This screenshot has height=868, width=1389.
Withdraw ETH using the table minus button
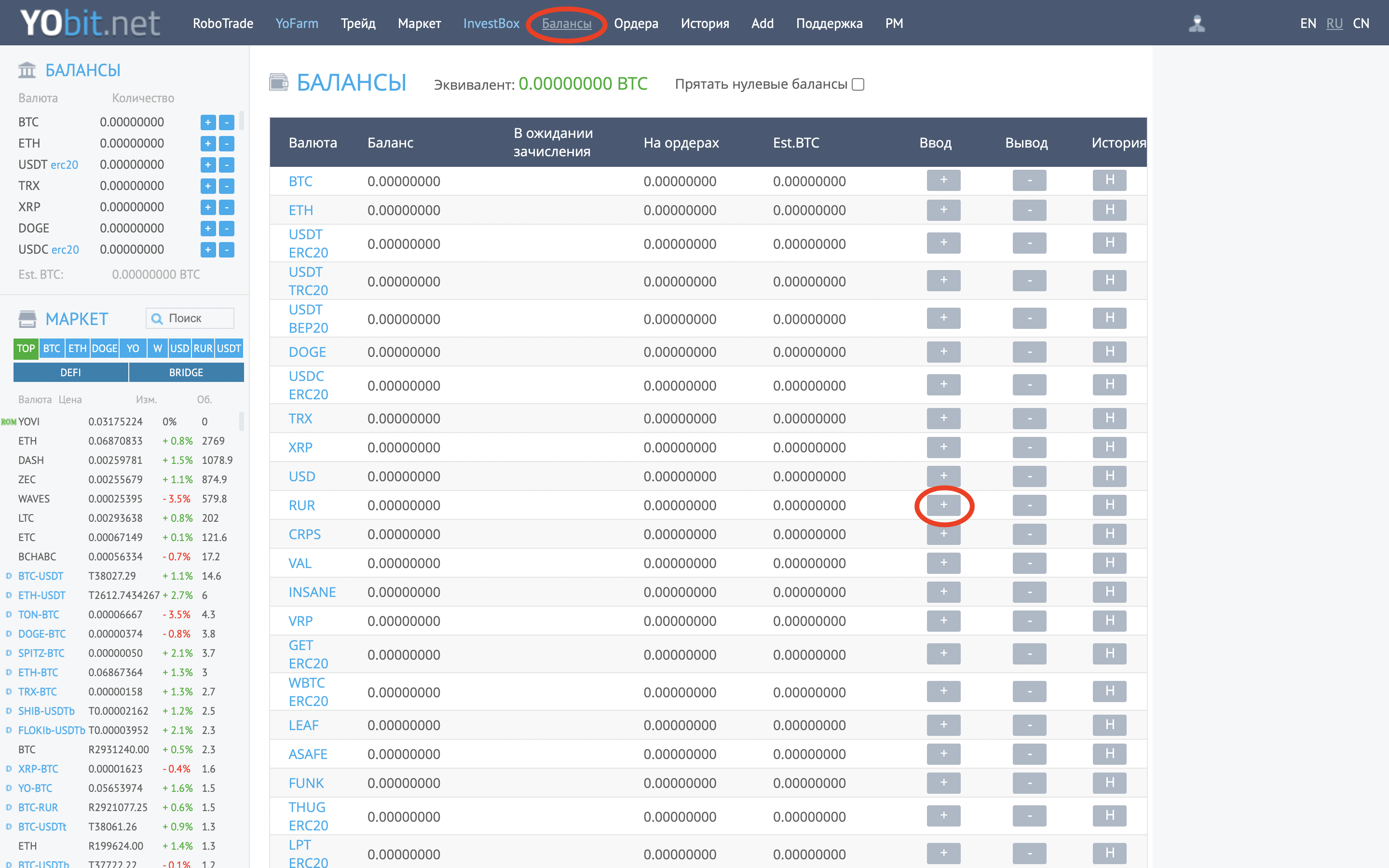pos(1029,210)
